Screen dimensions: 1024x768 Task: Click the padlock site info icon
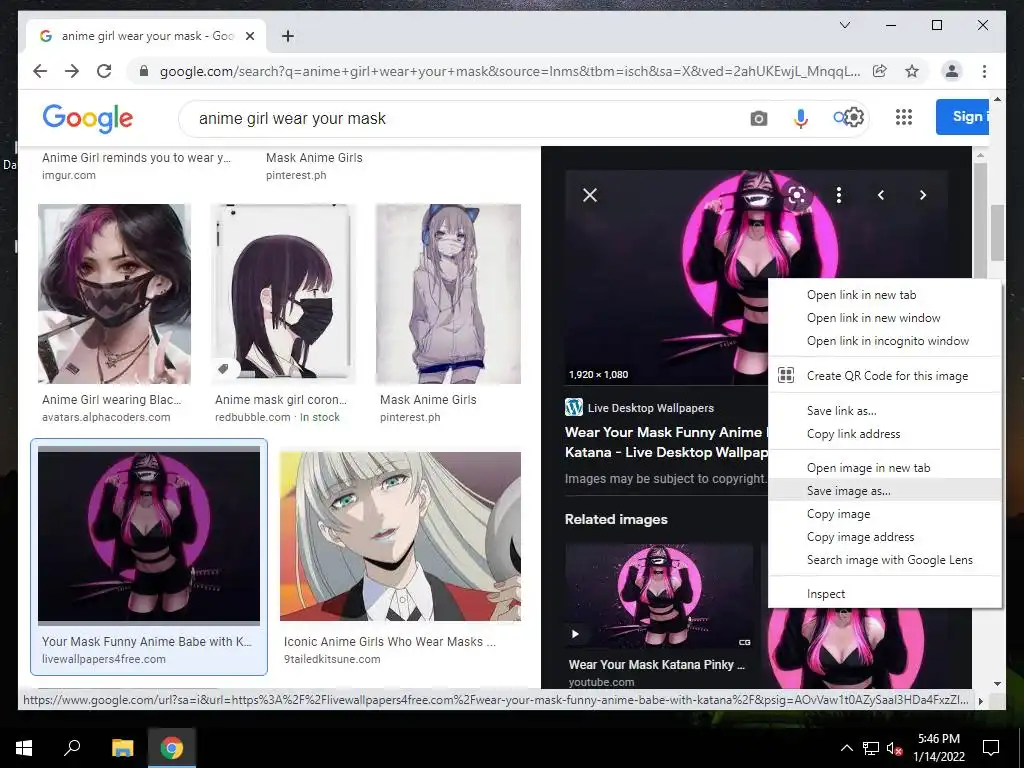144,71
